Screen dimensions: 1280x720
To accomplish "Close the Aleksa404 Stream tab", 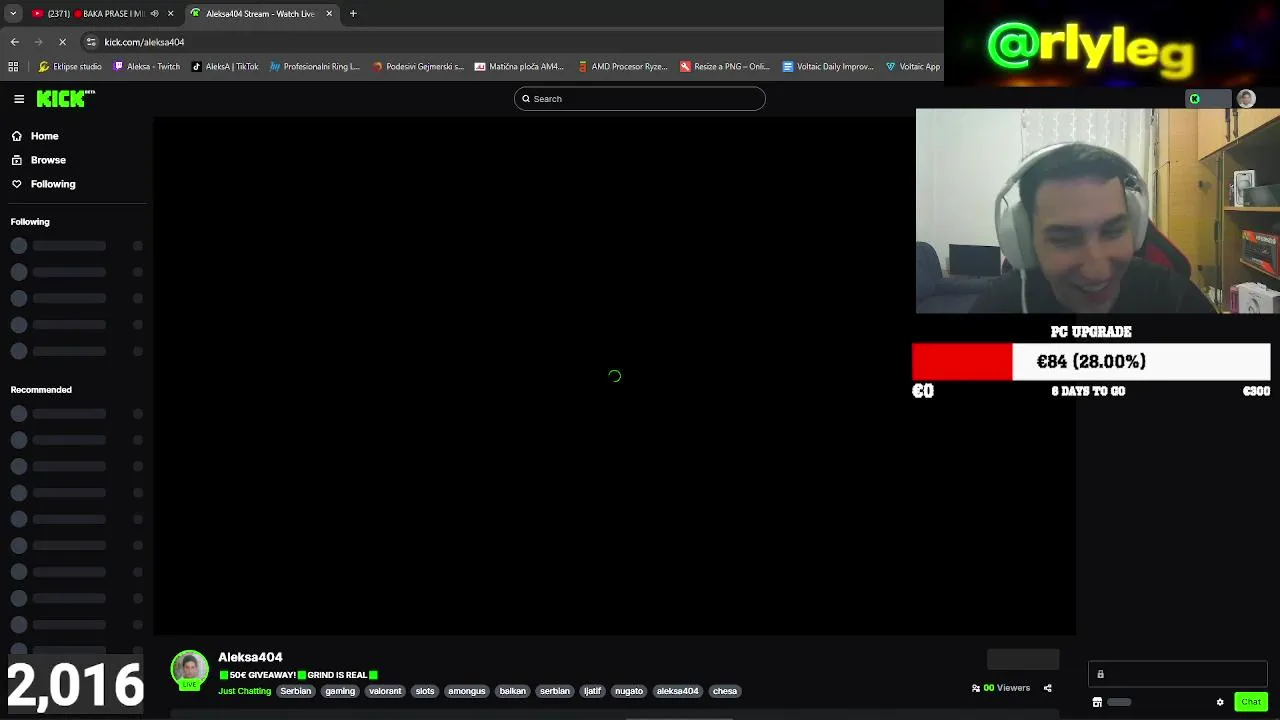I will pos(329,14).
